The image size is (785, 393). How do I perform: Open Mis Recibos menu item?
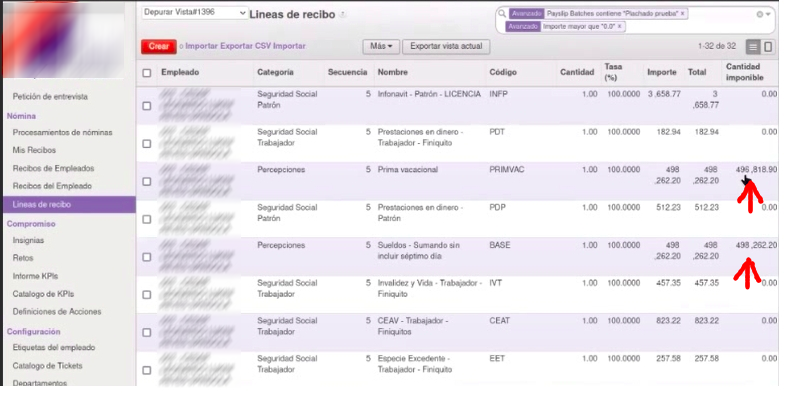(x=34, y=150)
